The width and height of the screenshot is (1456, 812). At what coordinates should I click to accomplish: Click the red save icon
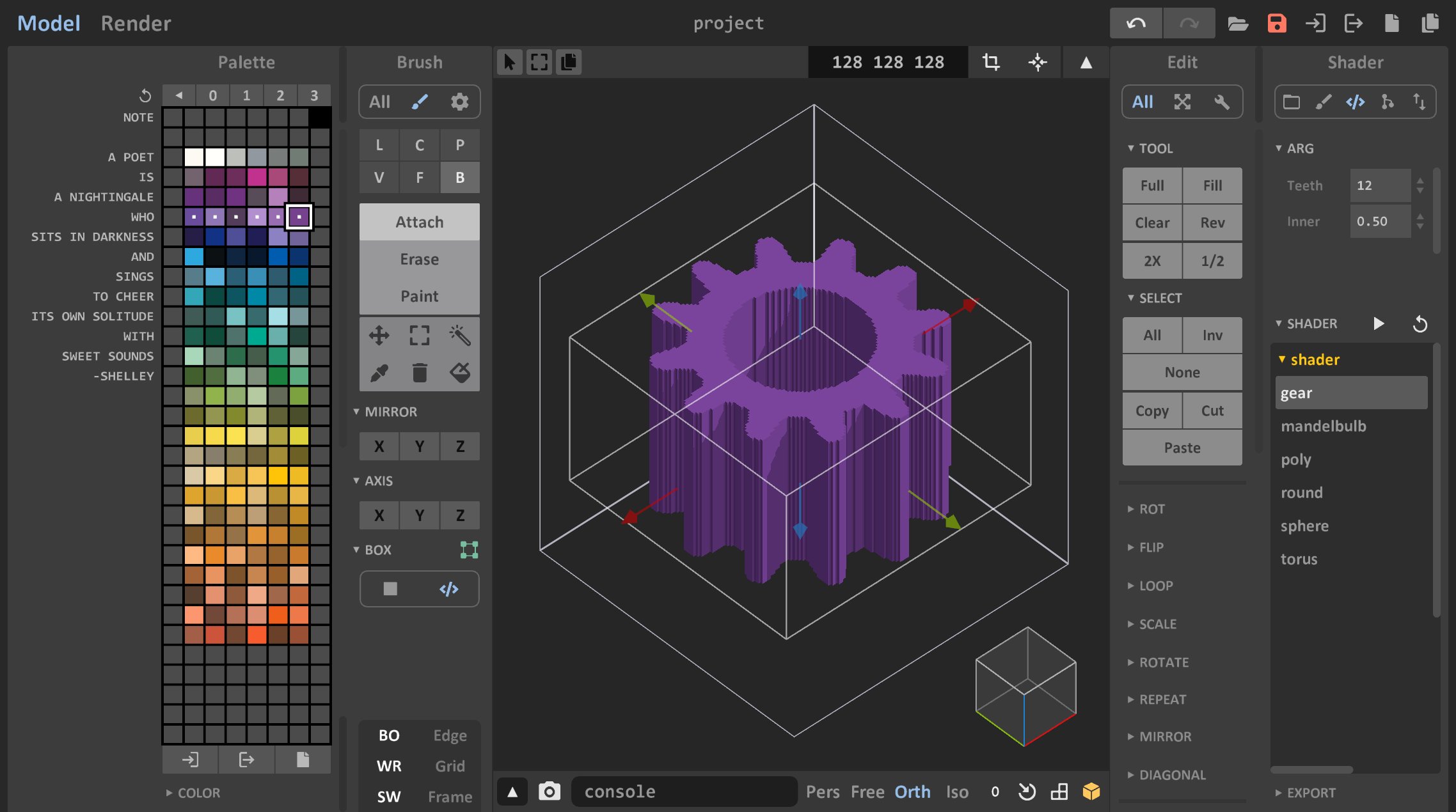1277,23
